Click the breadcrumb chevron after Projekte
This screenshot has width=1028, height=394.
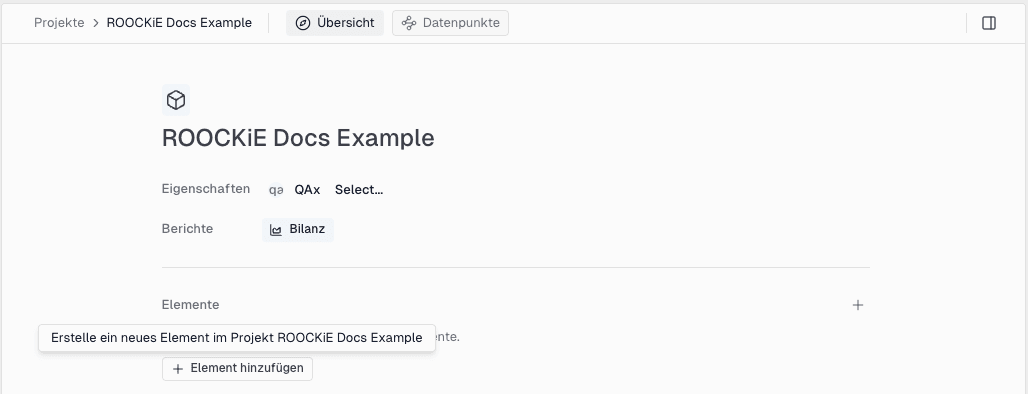coord(96,23)
